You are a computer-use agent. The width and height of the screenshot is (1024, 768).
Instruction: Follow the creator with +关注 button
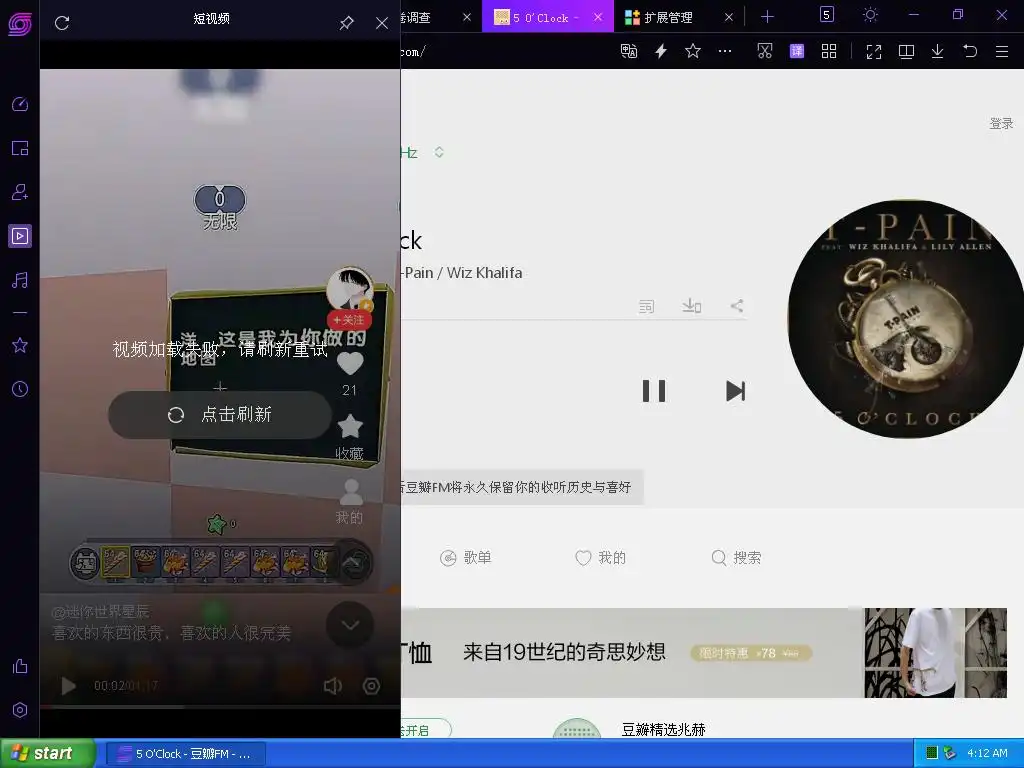(x=349, y=320)
